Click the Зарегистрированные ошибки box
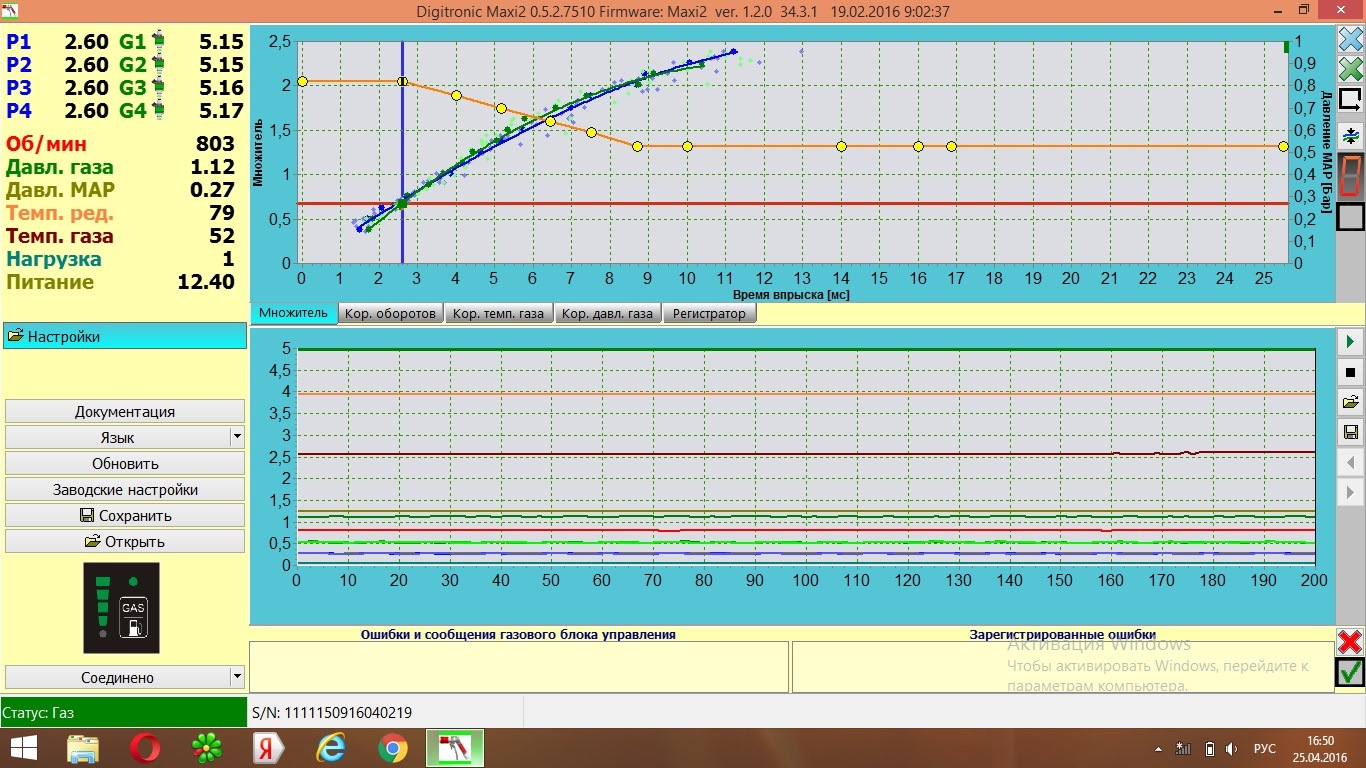This screenshot has width=1366, height=768. (x=1062, y=666)
